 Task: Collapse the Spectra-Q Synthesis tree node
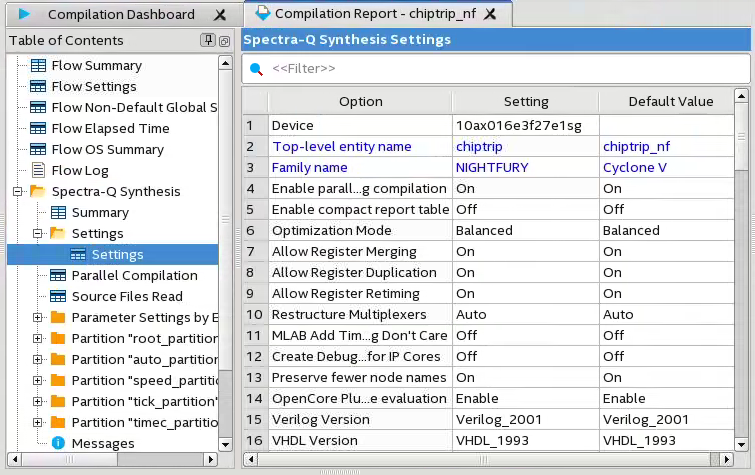[x=18, y=191]
